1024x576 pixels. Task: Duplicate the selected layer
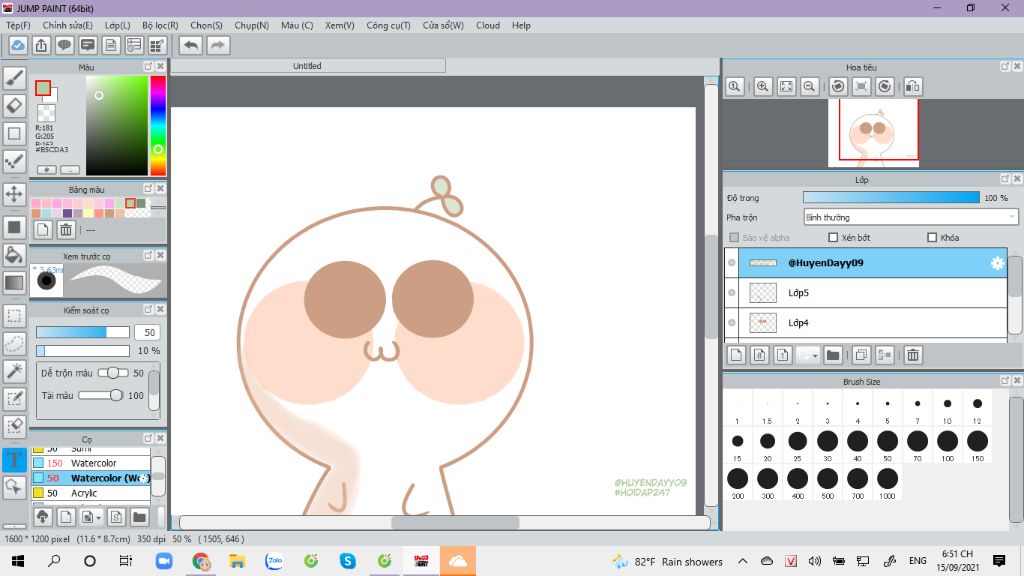coord(861,355)
